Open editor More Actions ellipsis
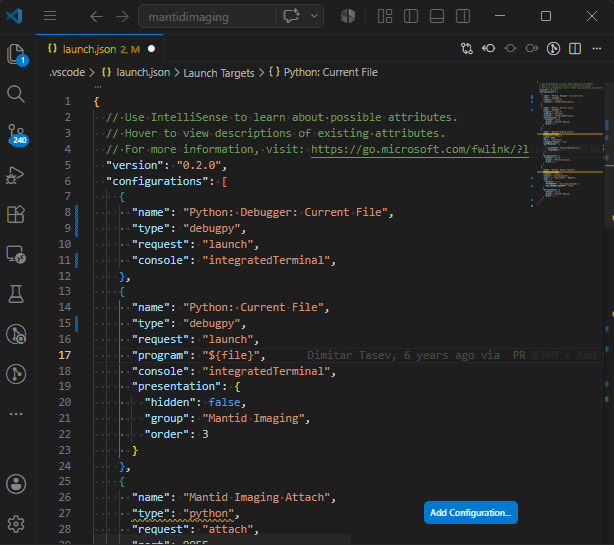The image size is (614, 545). pyautogui.click(x=597, y=49)
